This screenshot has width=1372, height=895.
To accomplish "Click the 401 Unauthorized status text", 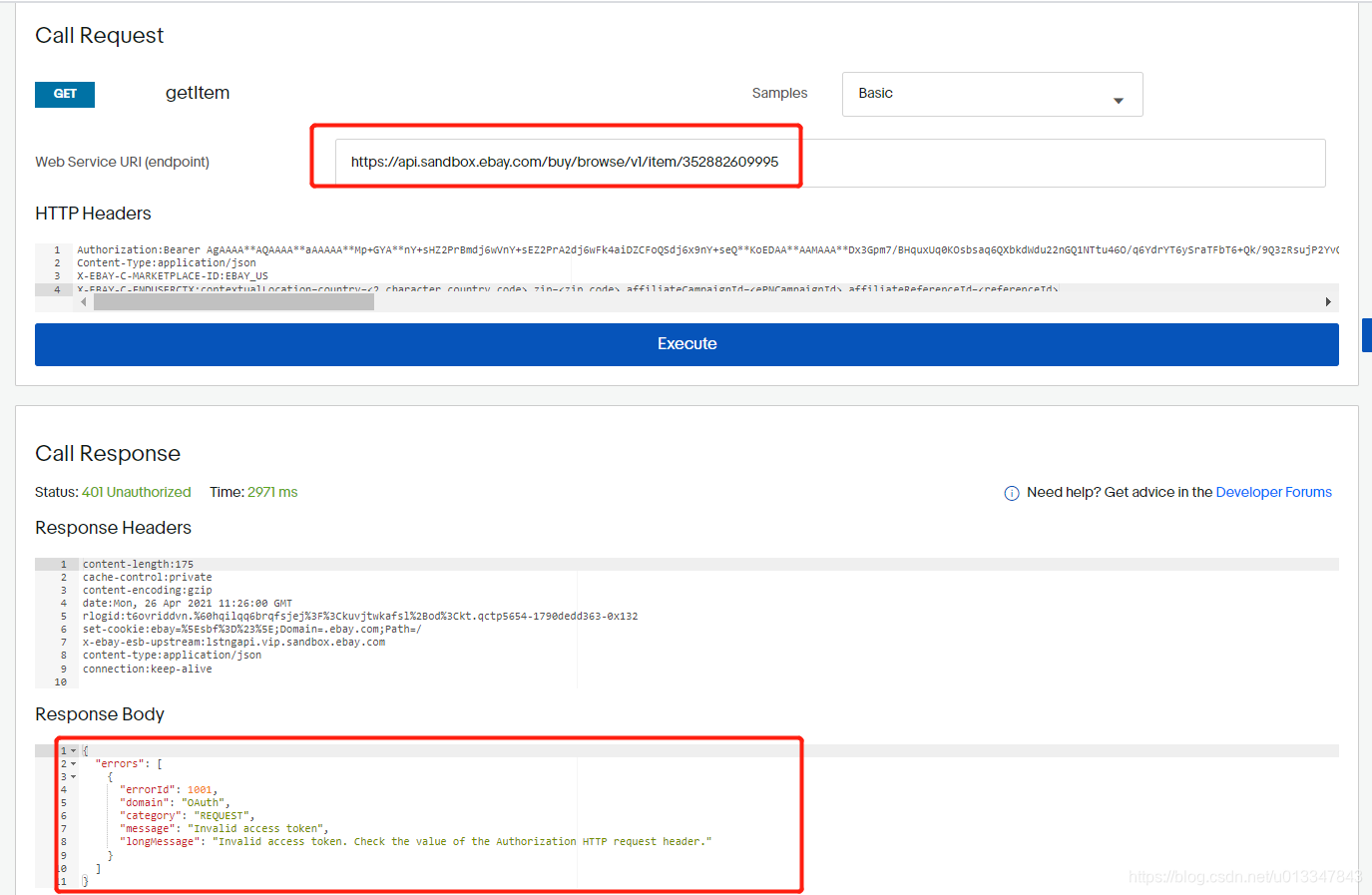I will pos(136,492).
